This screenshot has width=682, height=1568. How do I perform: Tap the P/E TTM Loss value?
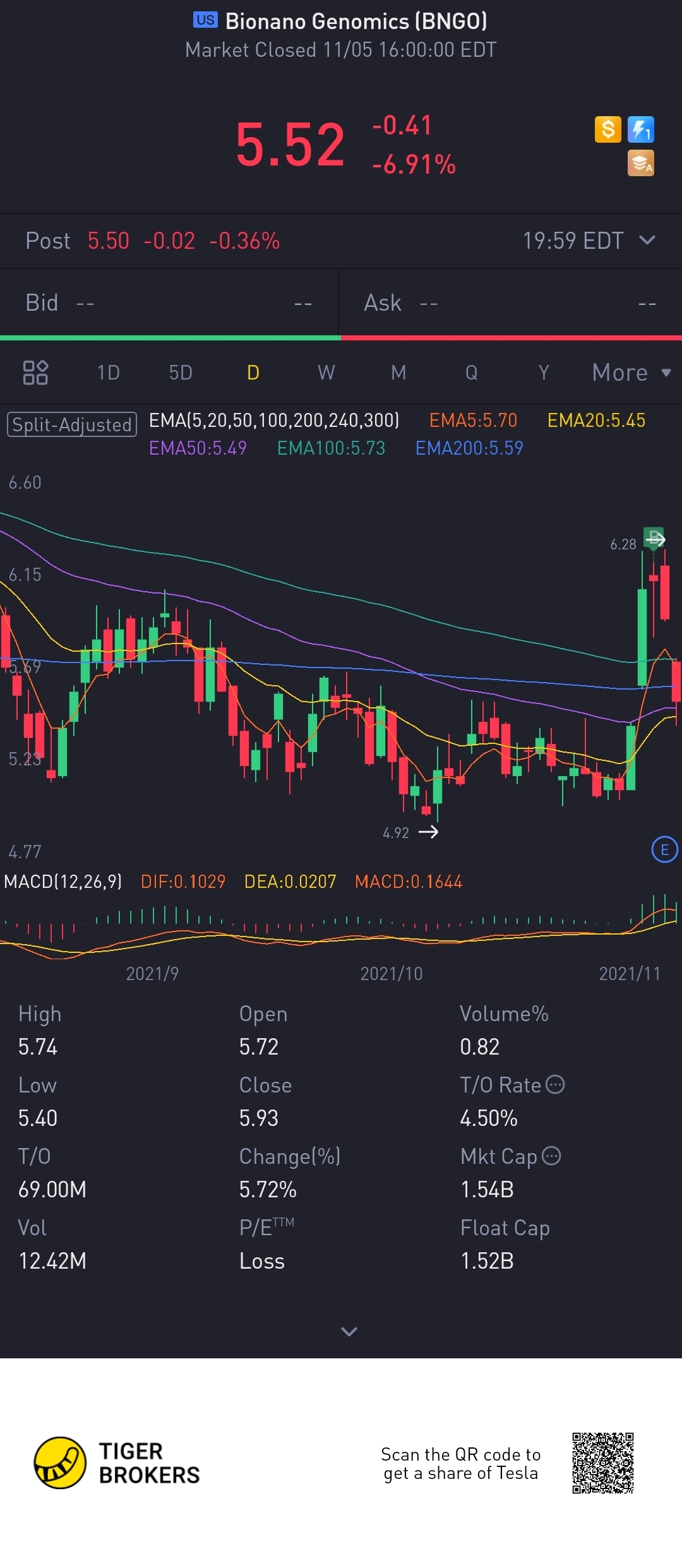tap(262, 1260)
